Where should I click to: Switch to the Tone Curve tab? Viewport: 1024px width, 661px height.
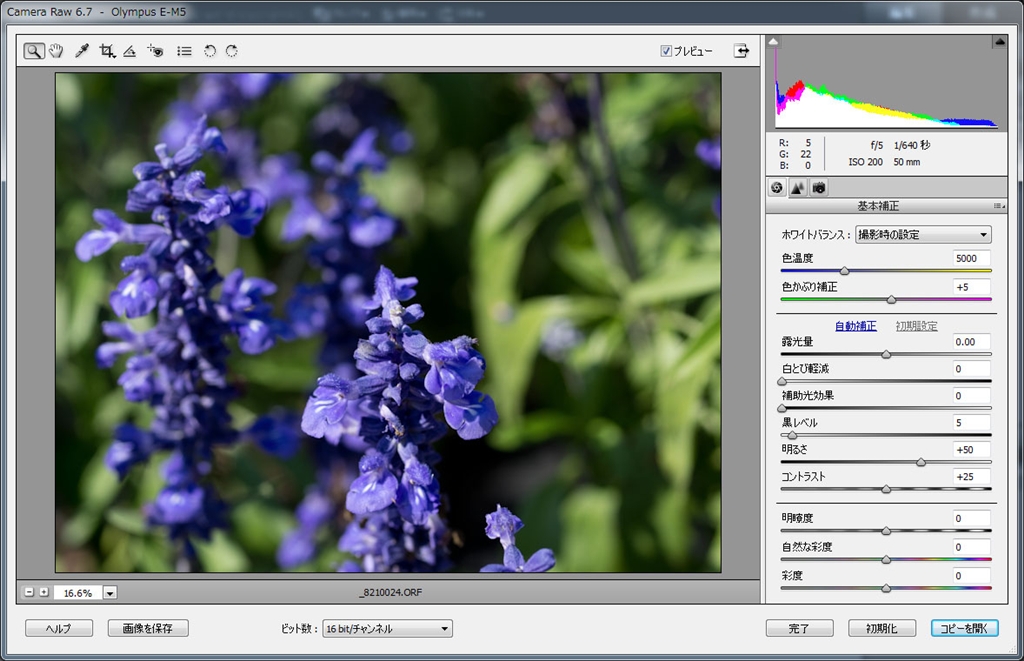point(797,188)
